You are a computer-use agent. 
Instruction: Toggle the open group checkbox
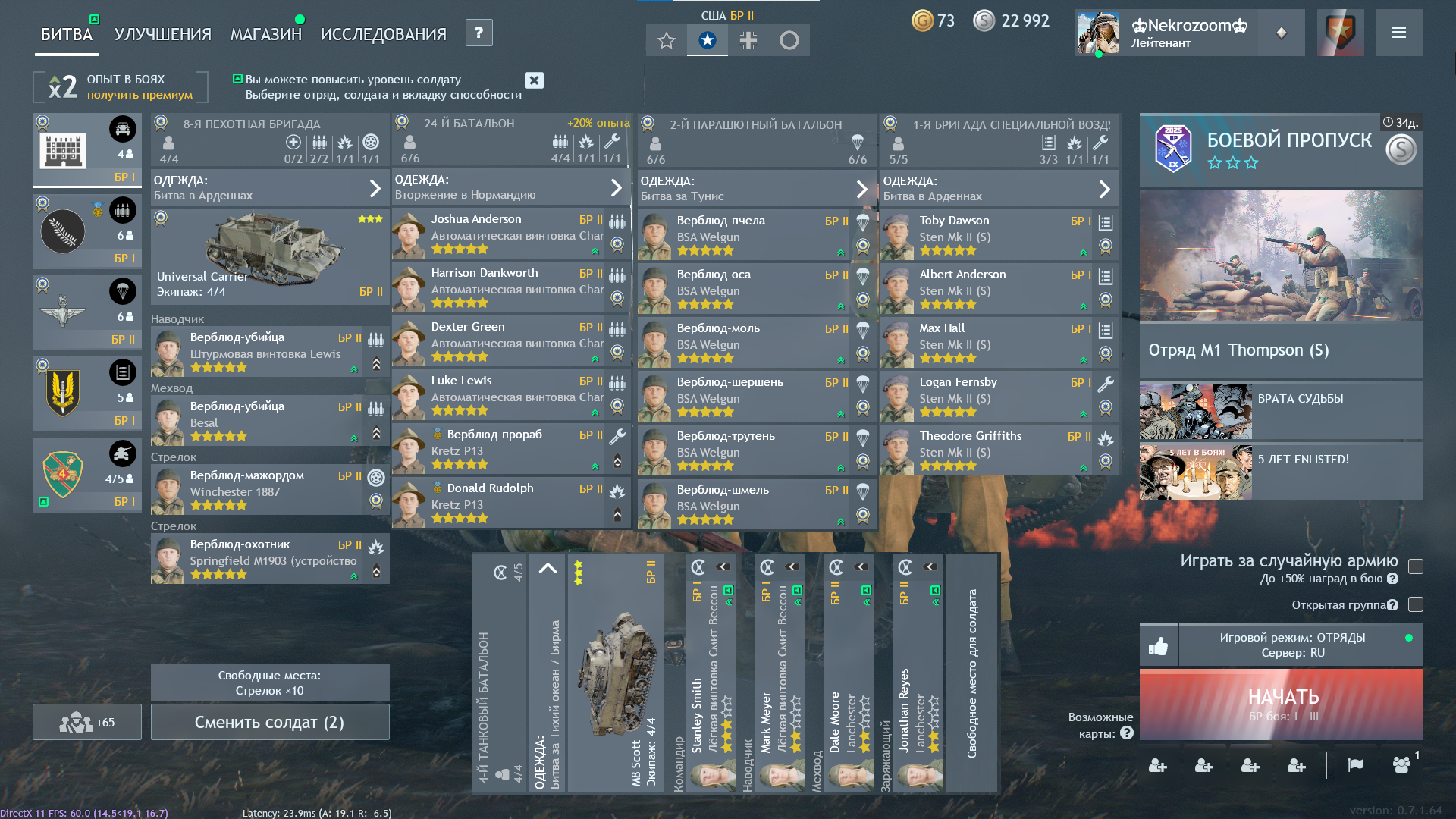[1415, 604]
